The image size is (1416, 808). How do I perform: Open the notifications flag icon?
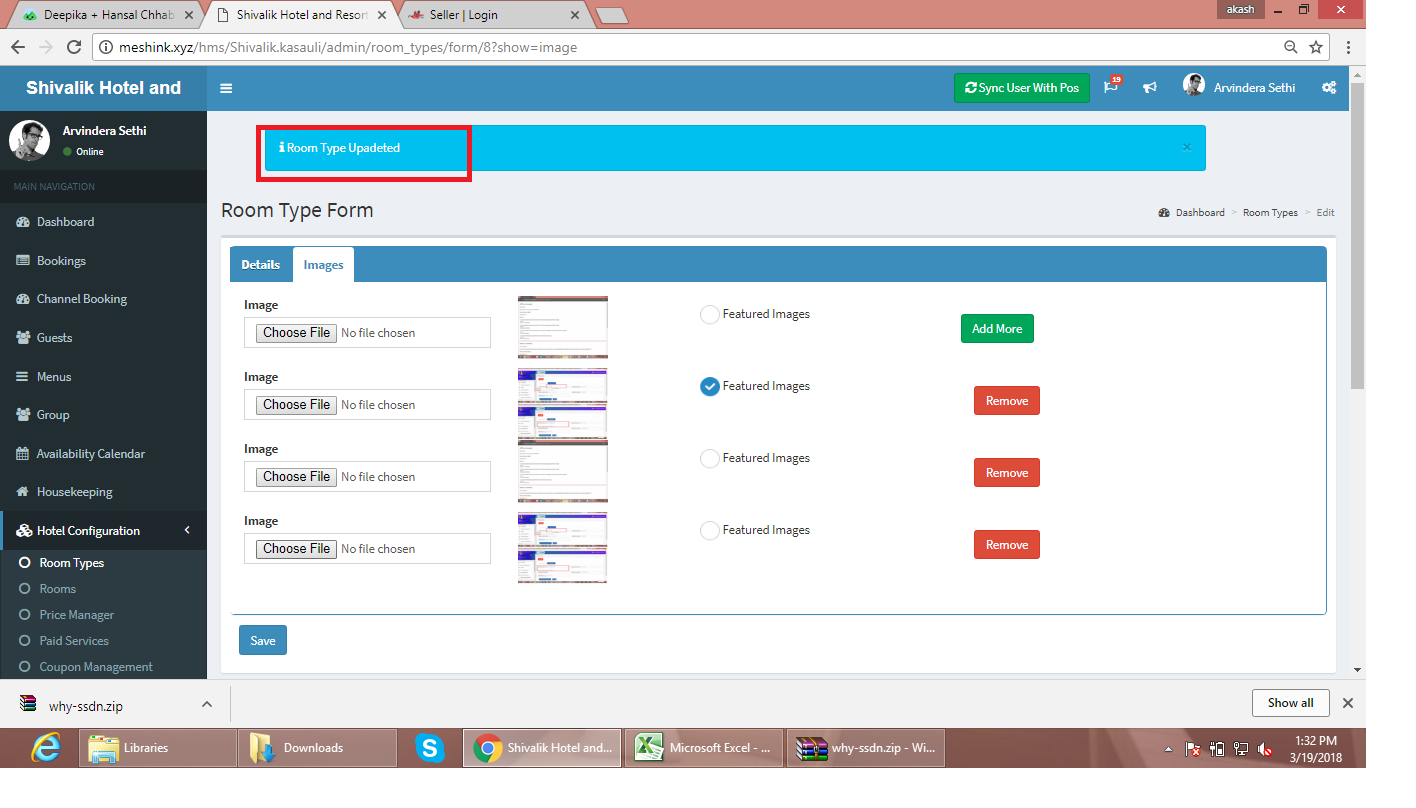click(1111, 87)
